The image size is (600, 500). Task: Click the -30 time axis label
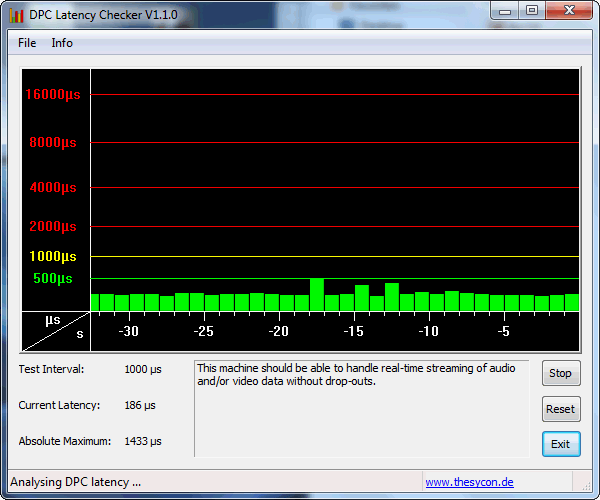(129, 331)
